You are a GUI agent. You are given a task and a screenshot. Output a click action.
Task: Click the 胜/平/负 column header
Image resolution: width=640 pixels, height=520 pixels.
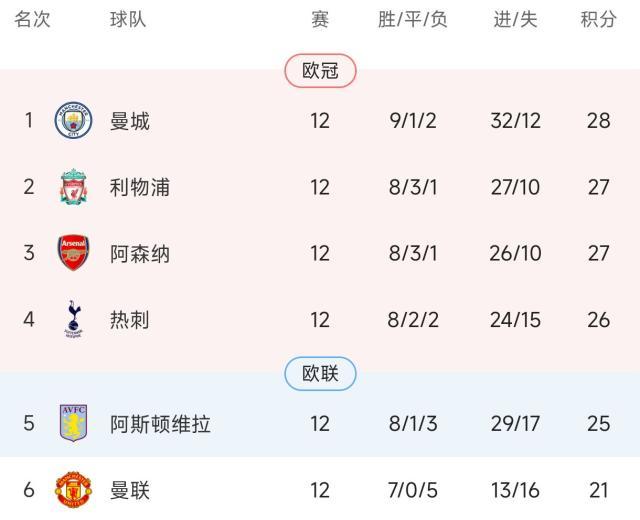coord(413,20)
